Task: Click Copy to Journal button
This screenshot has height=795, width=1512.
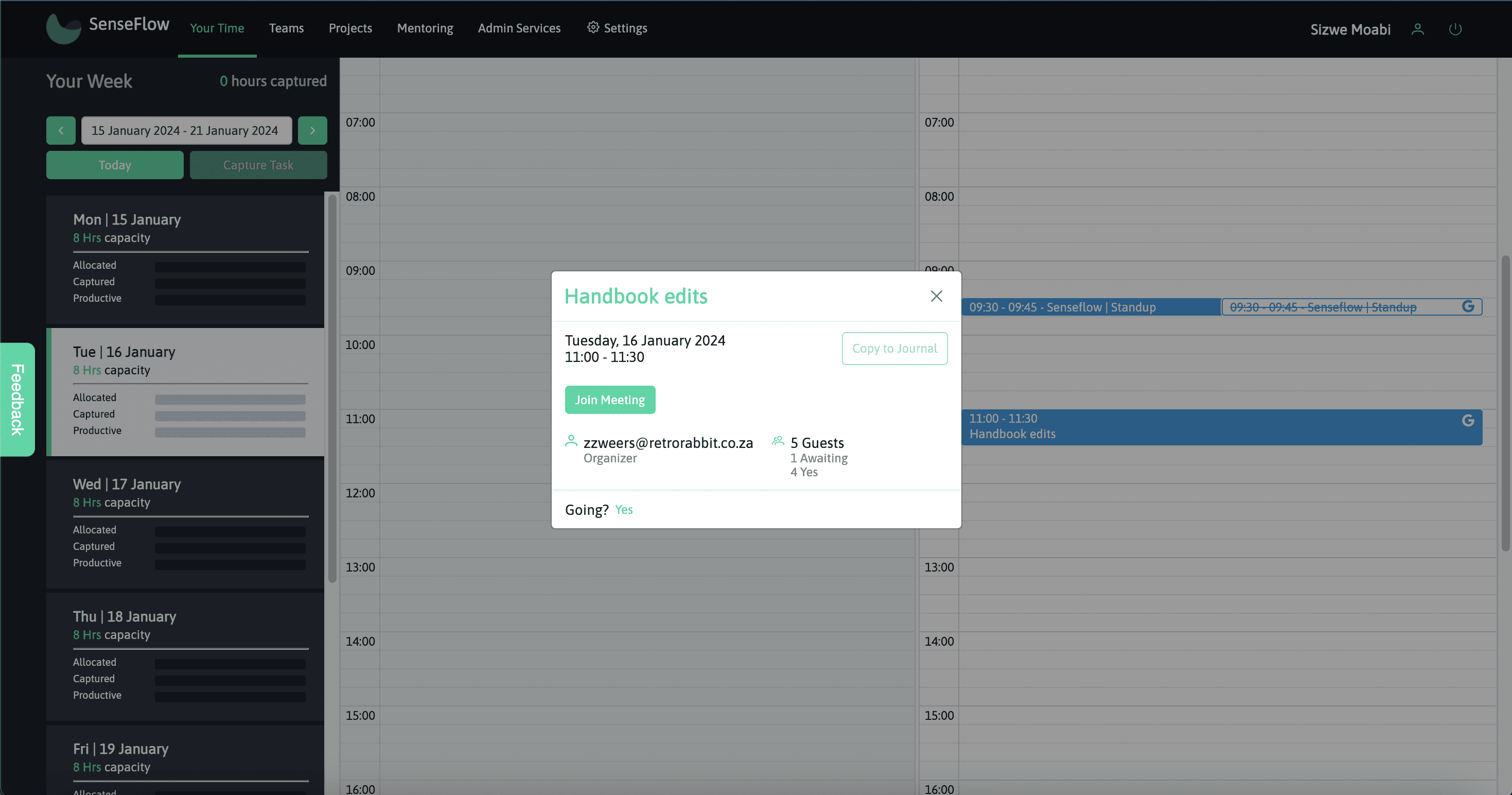Action: (x=894, y=349)
